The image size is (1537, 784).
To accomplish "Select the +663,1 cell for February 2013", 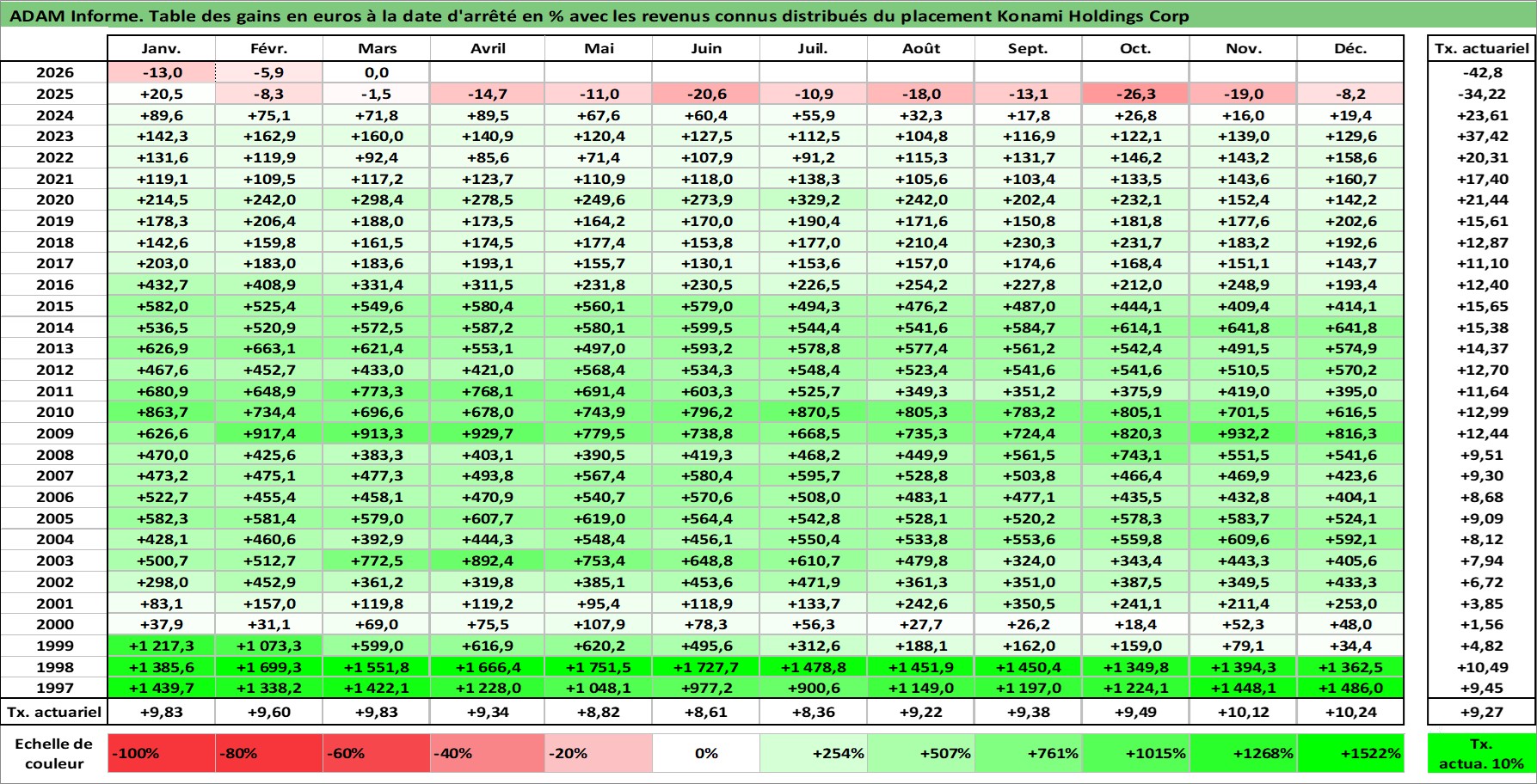I will point(269,348).
